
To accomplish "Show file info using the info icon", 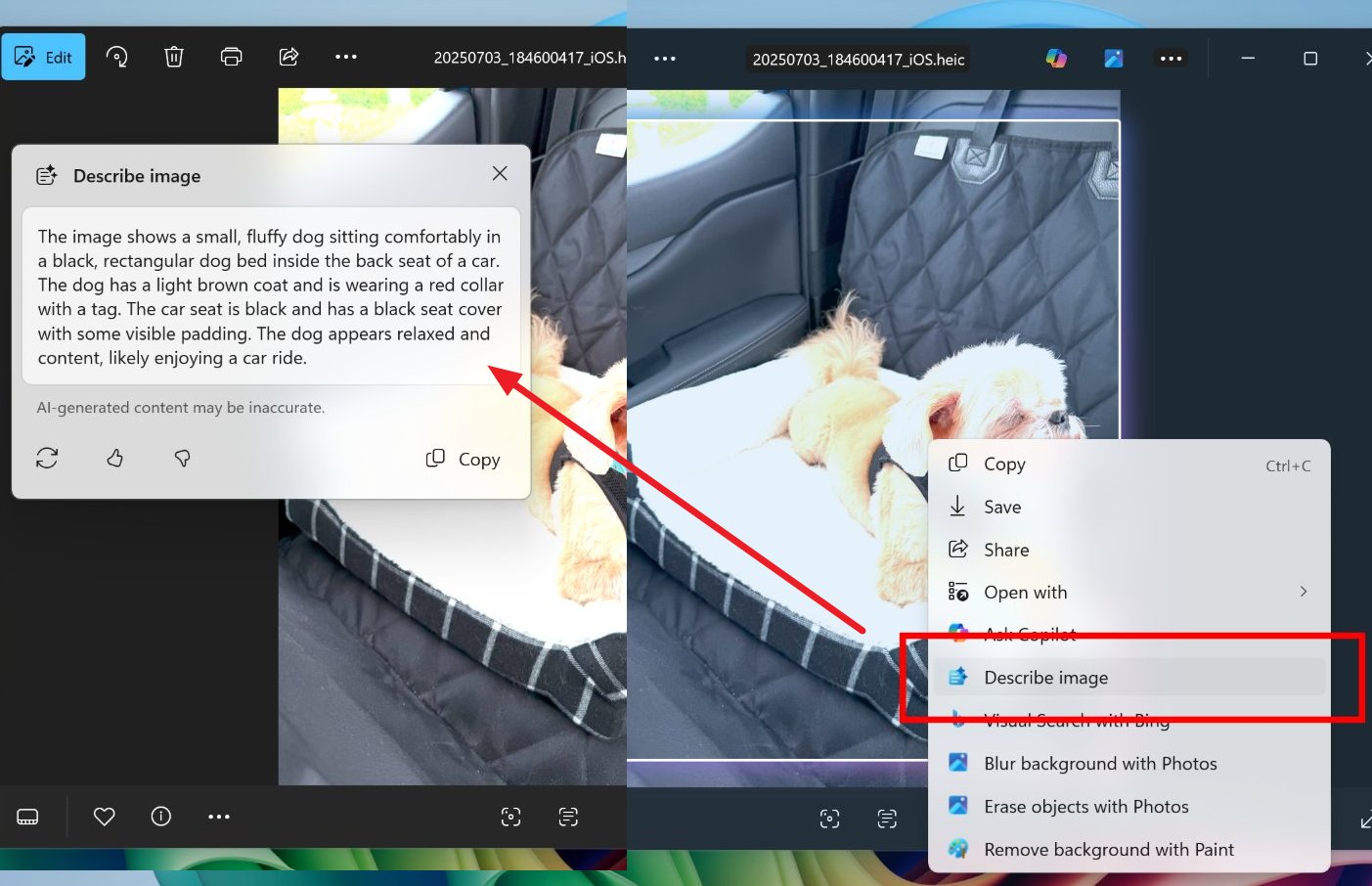I will pyautogui.click(x=160, y=817).
